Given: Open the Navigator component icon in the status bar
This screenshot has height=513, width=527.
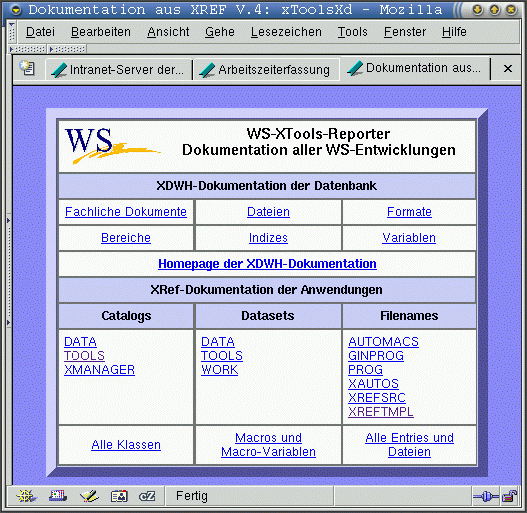Looking at the screenshot, I should coord(27,496).
